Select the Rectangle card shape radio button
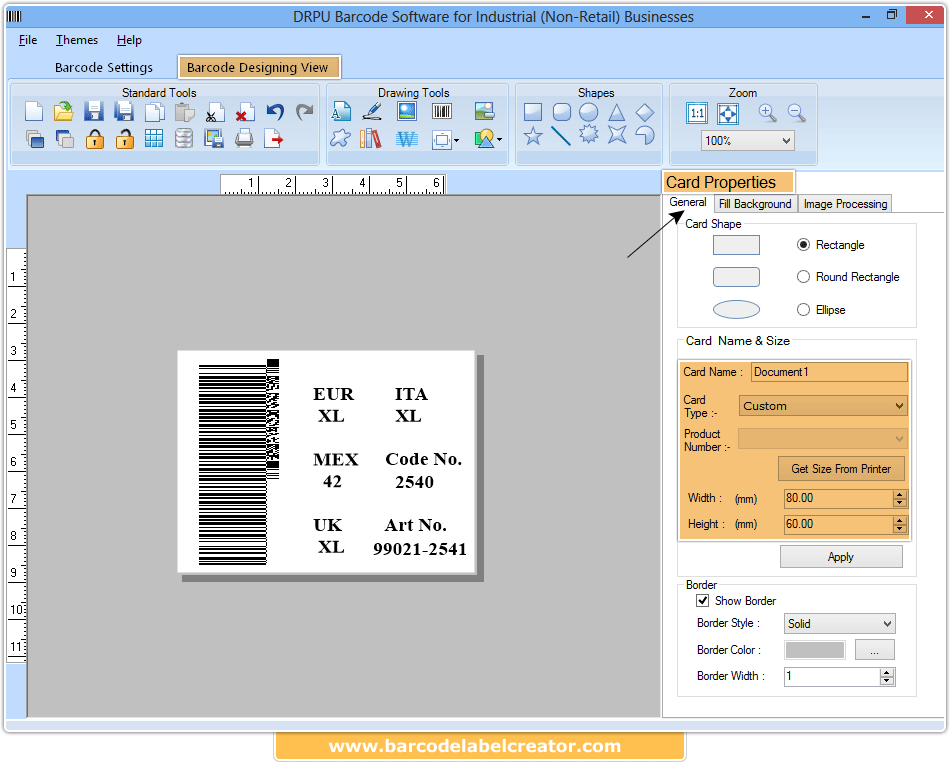This screenshot has height=762, width=950. pyautogui.click(x=803, y=245)
